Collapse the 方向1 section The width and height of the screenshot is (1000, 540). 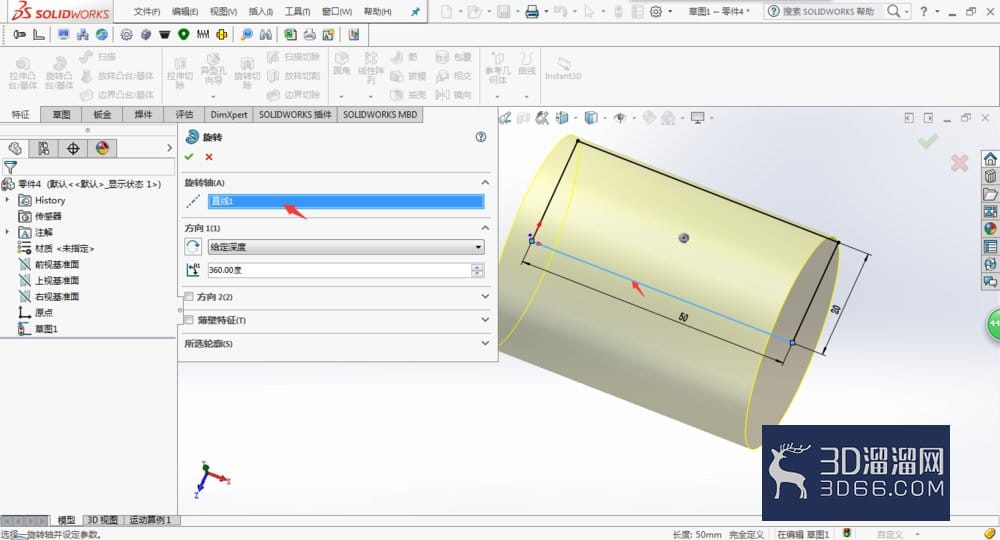coord(485,228)
